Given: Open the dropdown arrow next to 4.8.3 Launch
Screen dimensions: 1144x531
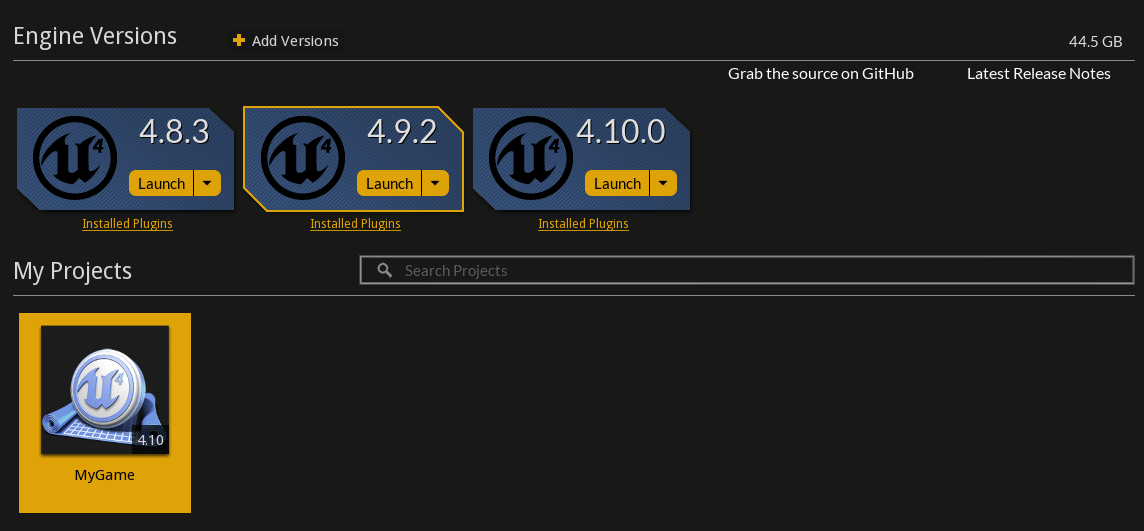Looking at the screenshot, I should [x=207, y=183].
